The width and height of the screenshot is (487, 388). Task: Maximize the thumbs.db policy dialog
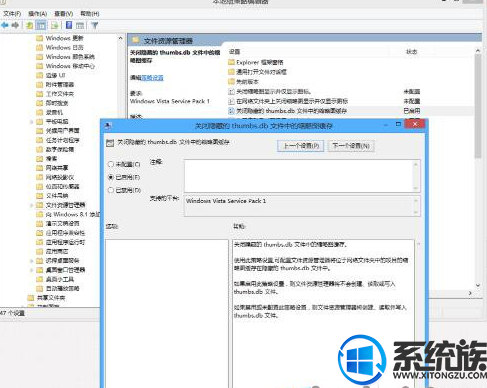click(398, 124)
